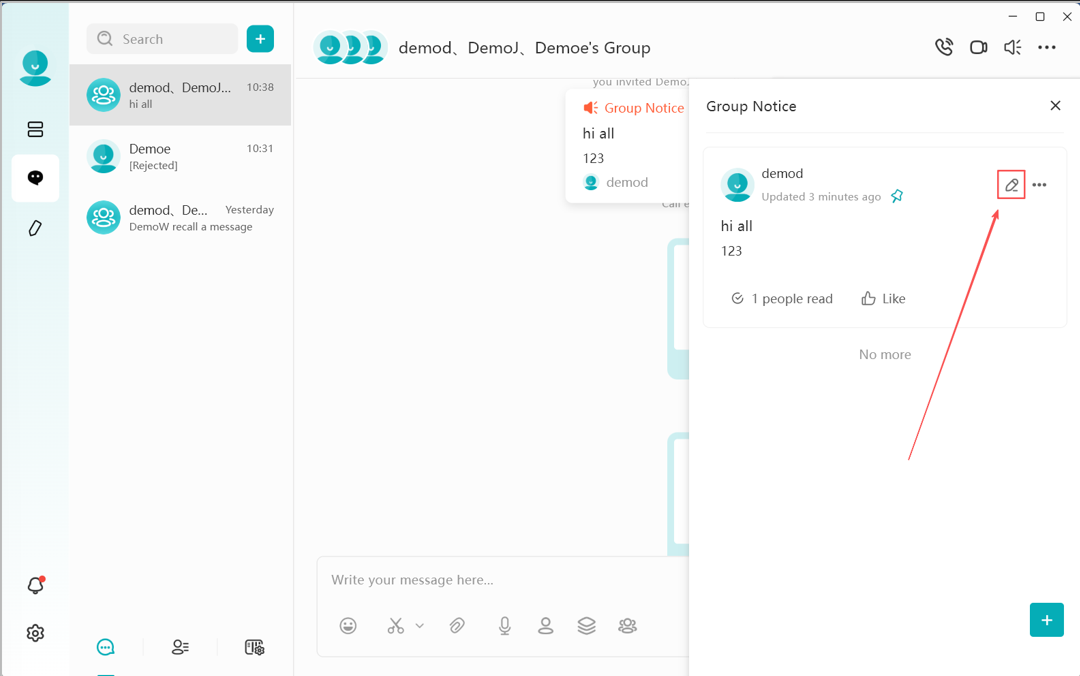Click the pin icon on demod notice
The image size is (1080, 676).
pos(897,196)
